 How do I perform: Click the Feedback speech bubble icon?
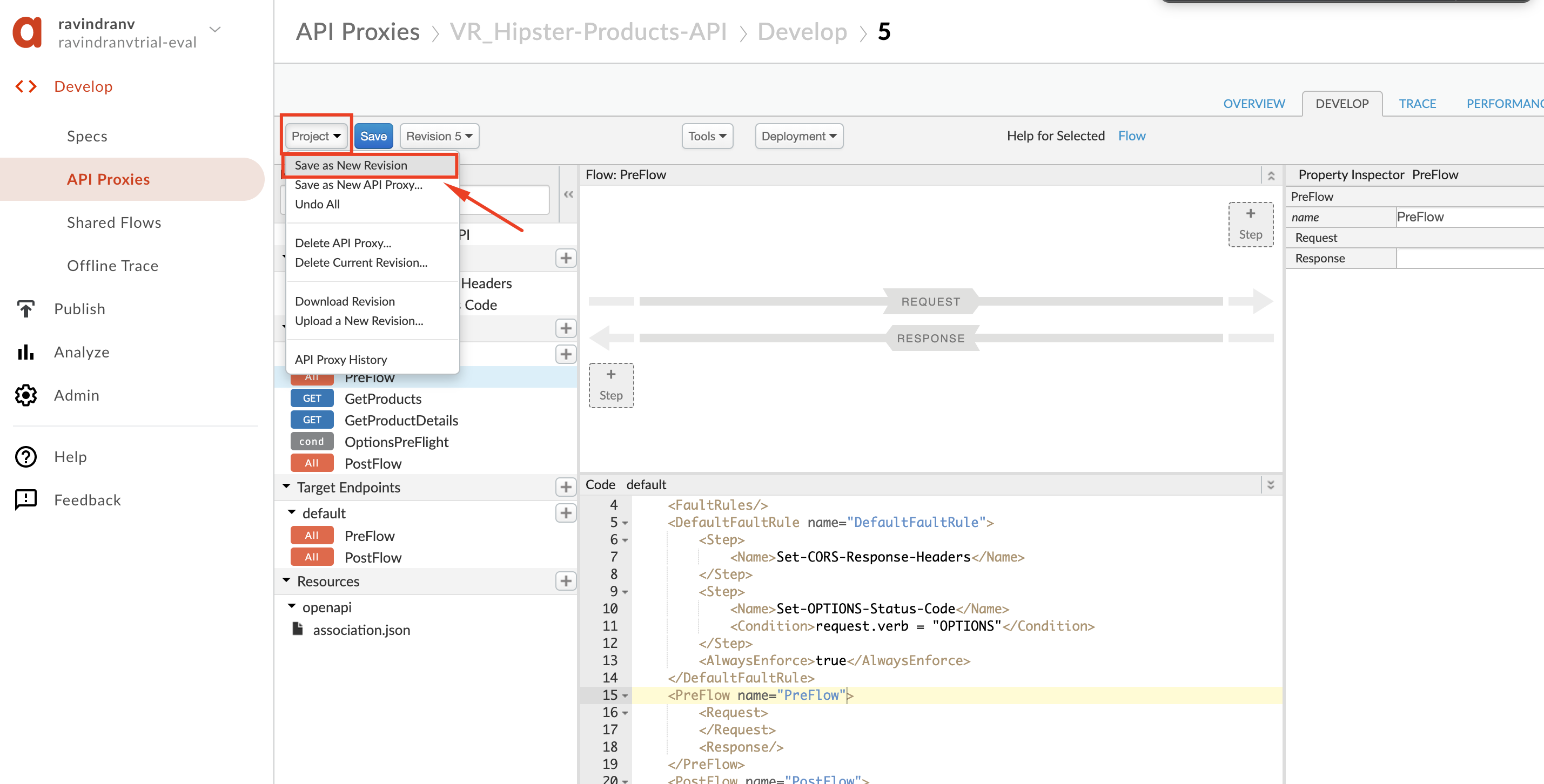click(x=26, y=499)
